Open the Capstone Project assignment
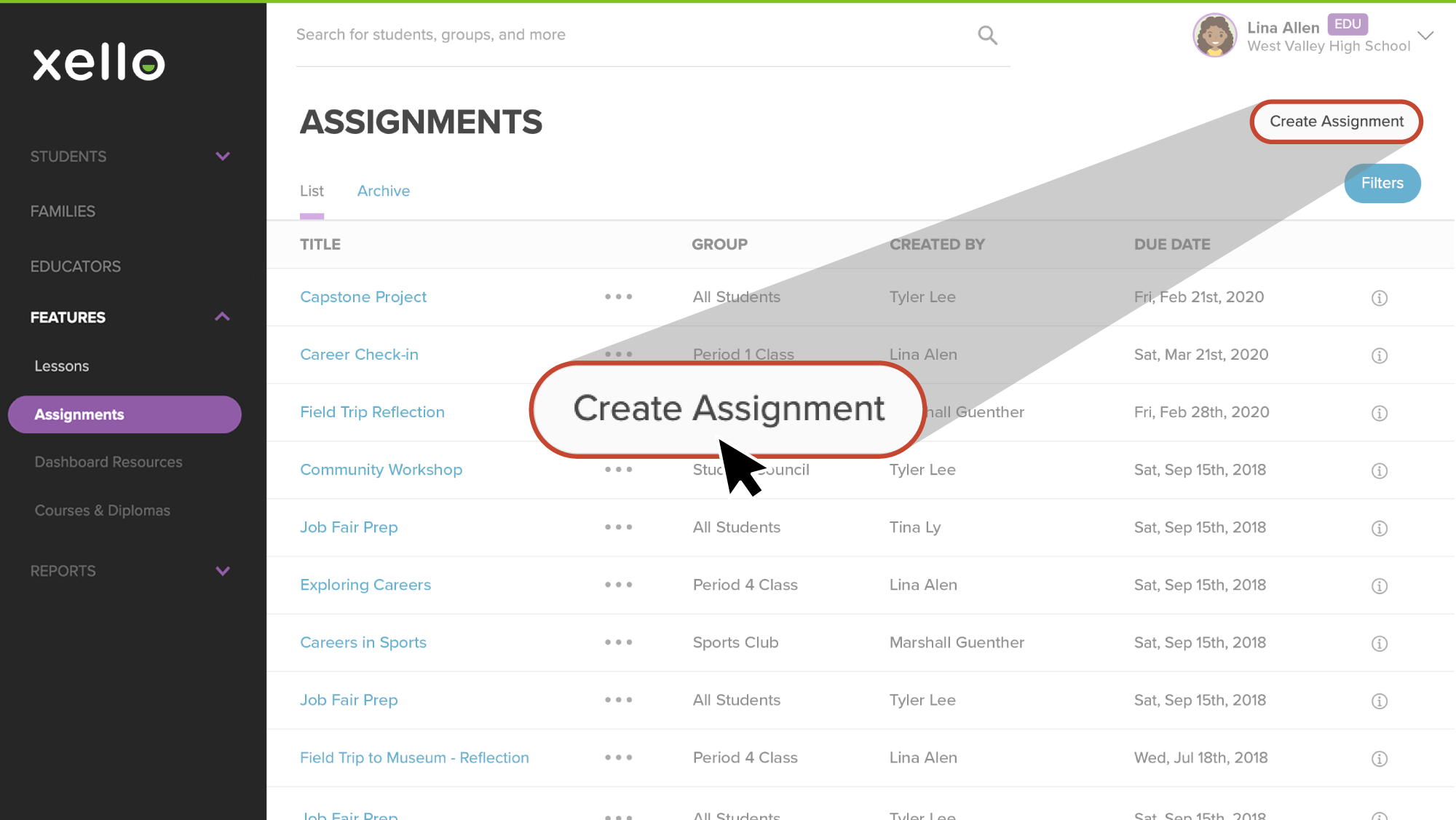The height and width of the screenshot is (820, 1456). pos(363,297)
